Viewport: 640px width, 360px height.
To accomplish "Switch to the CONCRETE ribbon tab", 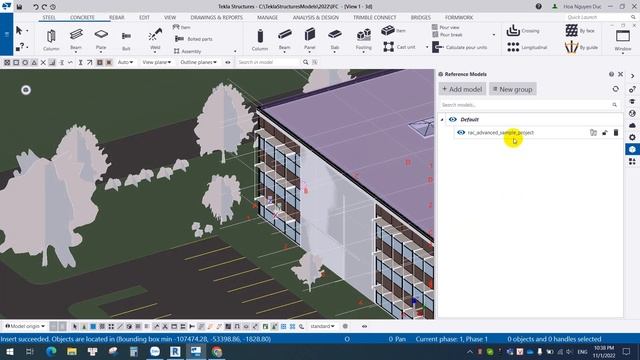I will pyautogui.click(x=82, y=18).
